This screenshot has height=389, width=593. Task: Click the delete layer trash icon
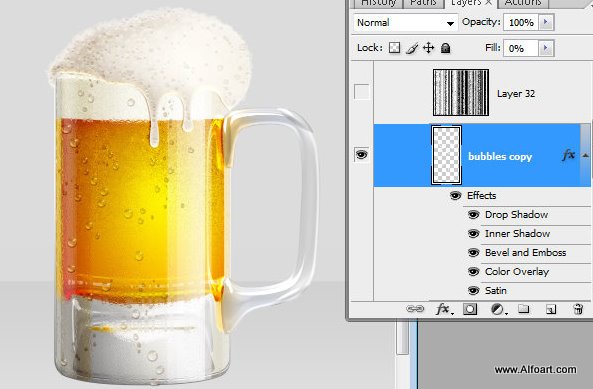pos(578,309)
